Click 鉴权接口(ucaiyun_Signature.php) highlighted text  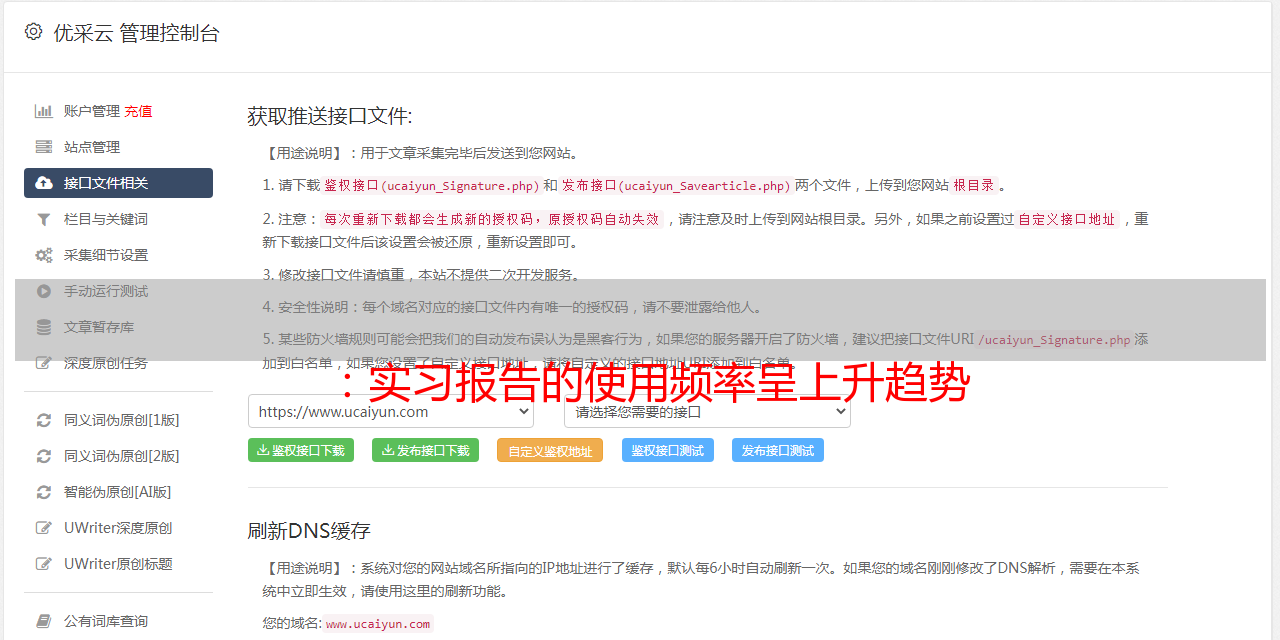(431, 186)
